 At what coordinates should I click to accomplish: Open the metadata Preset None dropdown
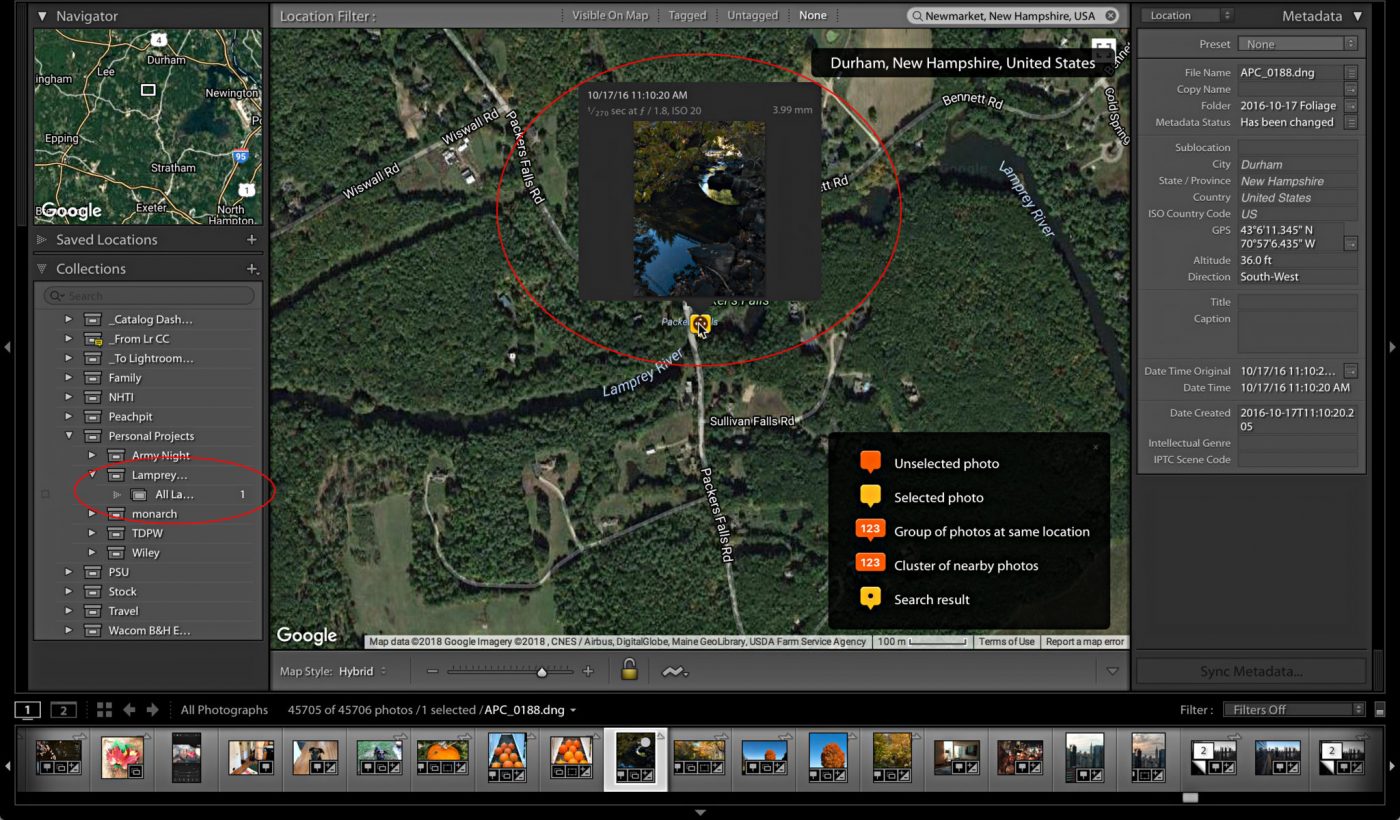click(x=1297, y=44)
